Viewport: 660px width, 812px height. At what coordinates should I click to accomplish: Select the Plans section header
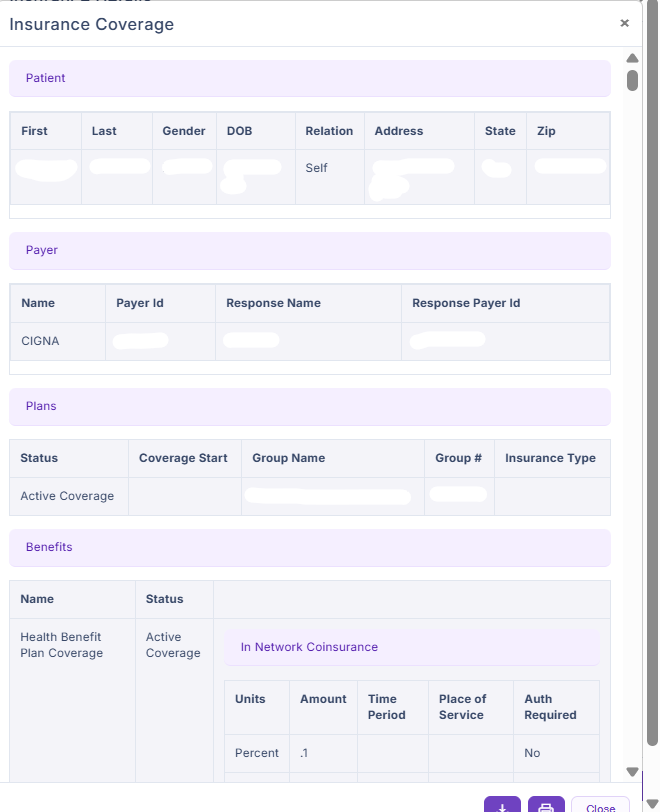pos(310,406)
